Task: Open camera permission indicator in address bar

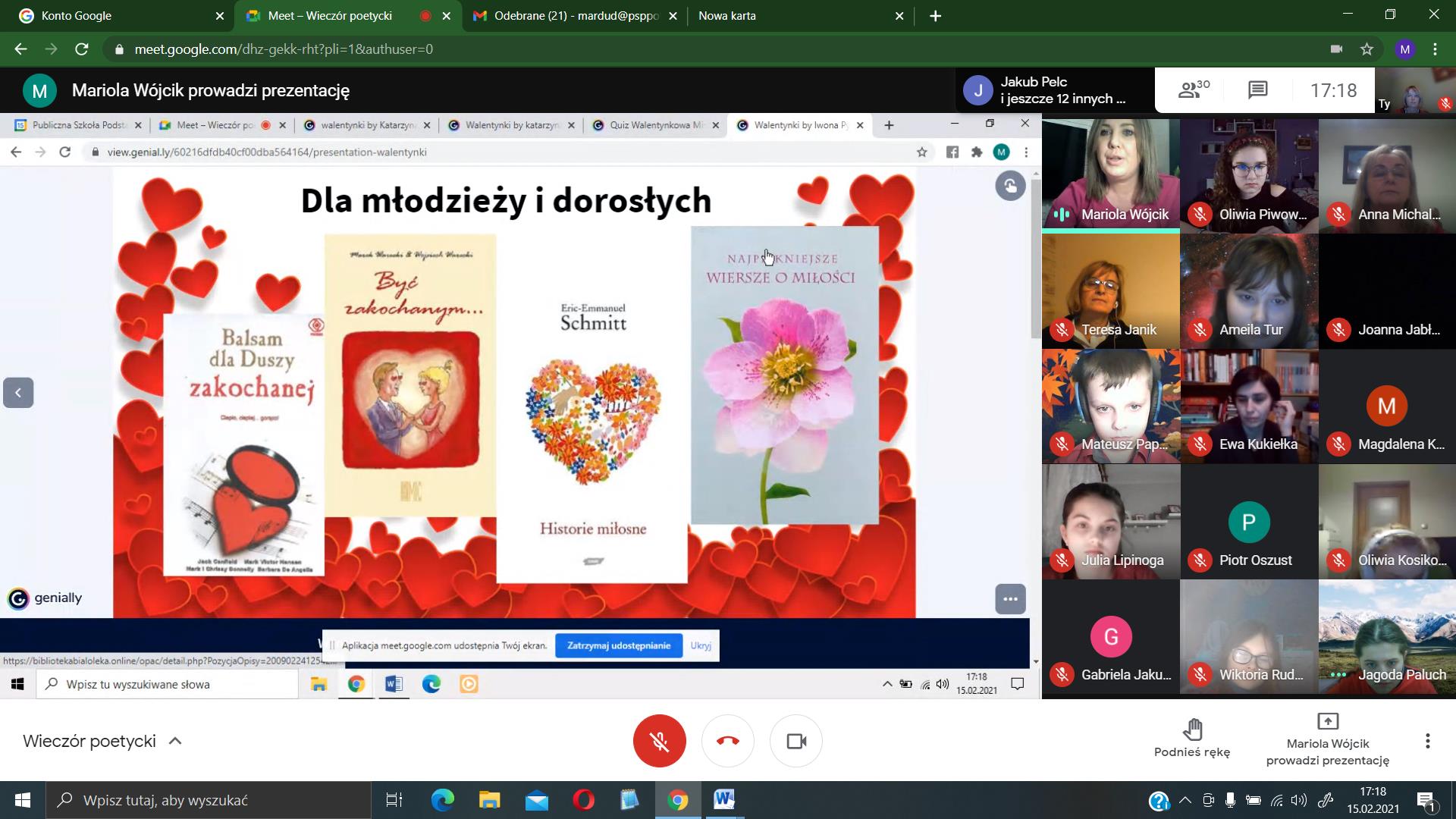Action: tap(1336, 49)
